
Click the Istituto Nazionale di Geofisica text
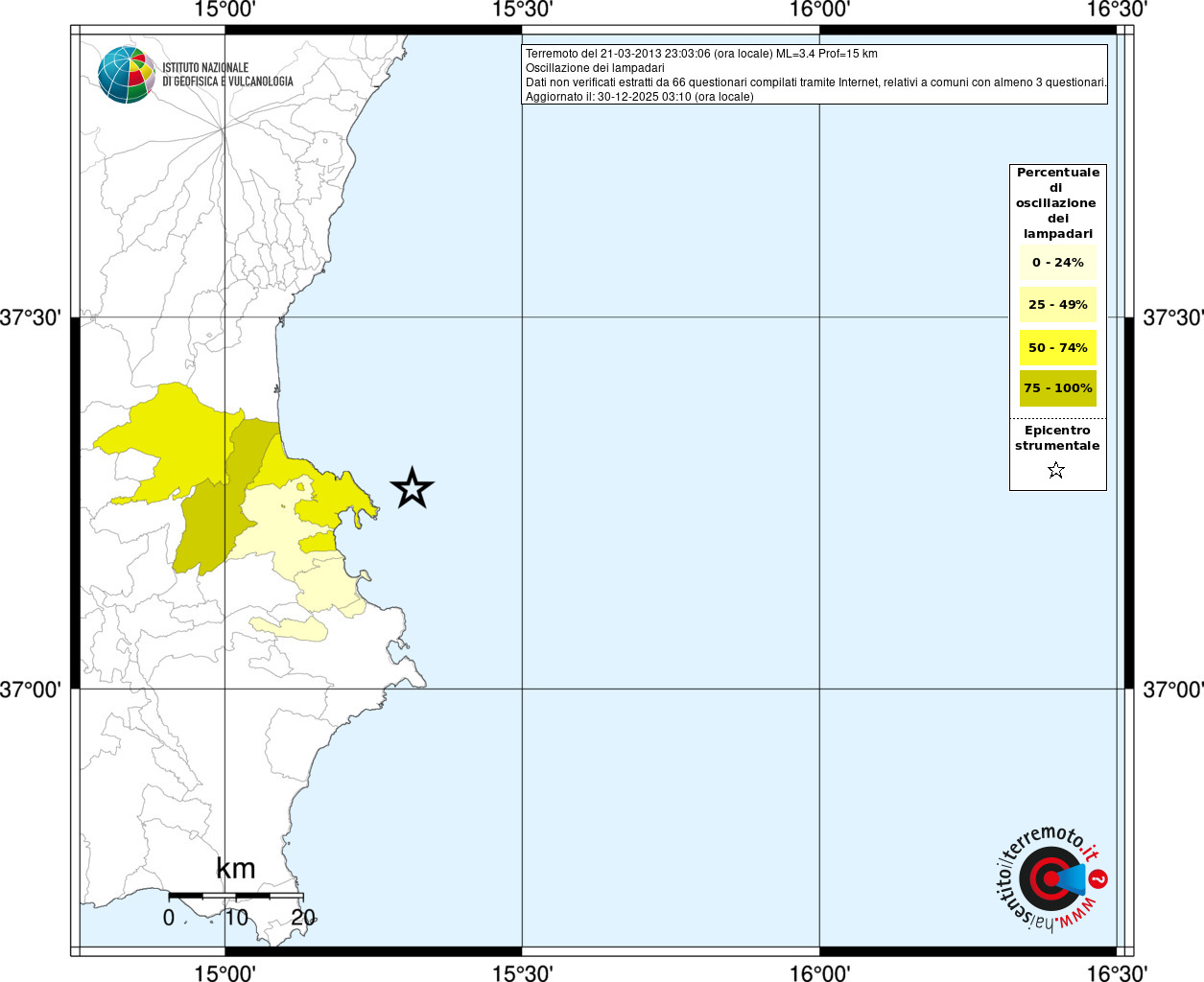click(x=227, y=75)
